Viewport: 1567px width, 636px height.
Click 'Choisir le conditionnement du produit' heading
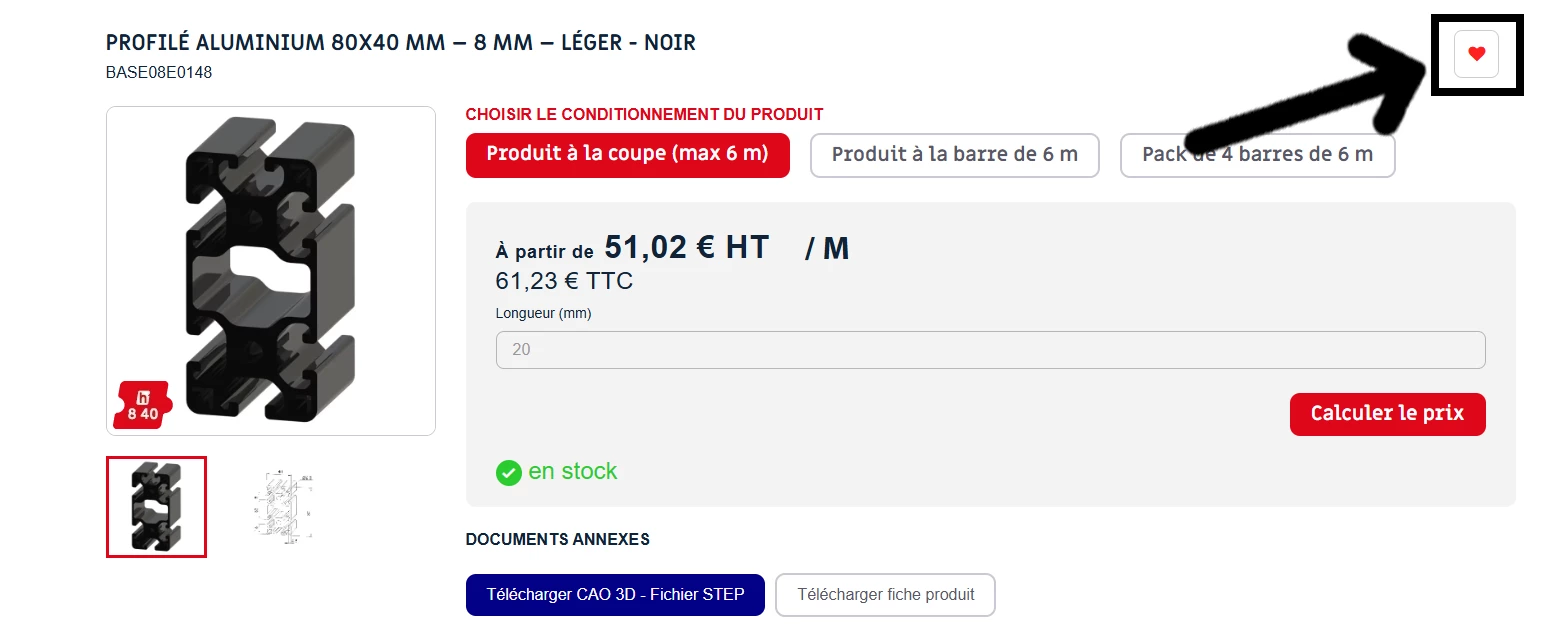coord(645,115)
